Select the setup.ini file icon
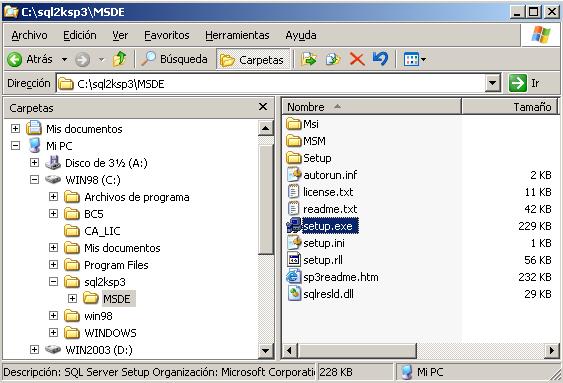Screen dimensions: 563x383 pyautogui.click(x=294, y=243)
